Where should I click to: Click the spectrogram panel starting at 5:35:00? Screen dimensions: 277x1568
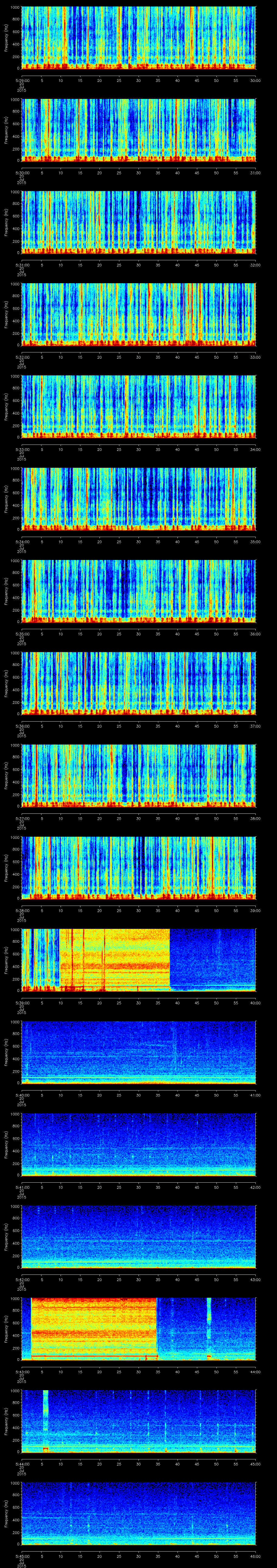click(139, 591)
